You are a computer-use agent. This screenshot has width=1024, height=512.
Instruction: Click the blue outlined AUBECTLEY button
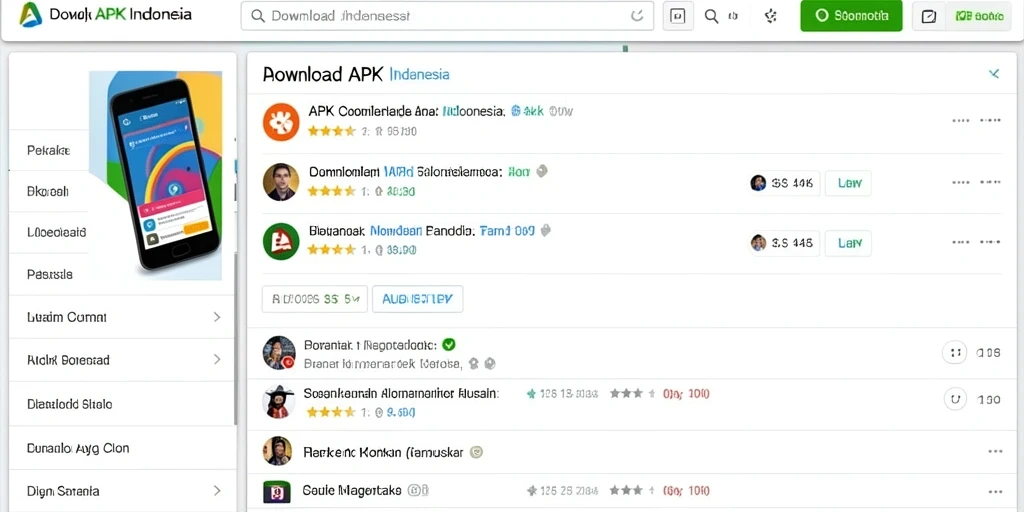(x=417, y=299)
